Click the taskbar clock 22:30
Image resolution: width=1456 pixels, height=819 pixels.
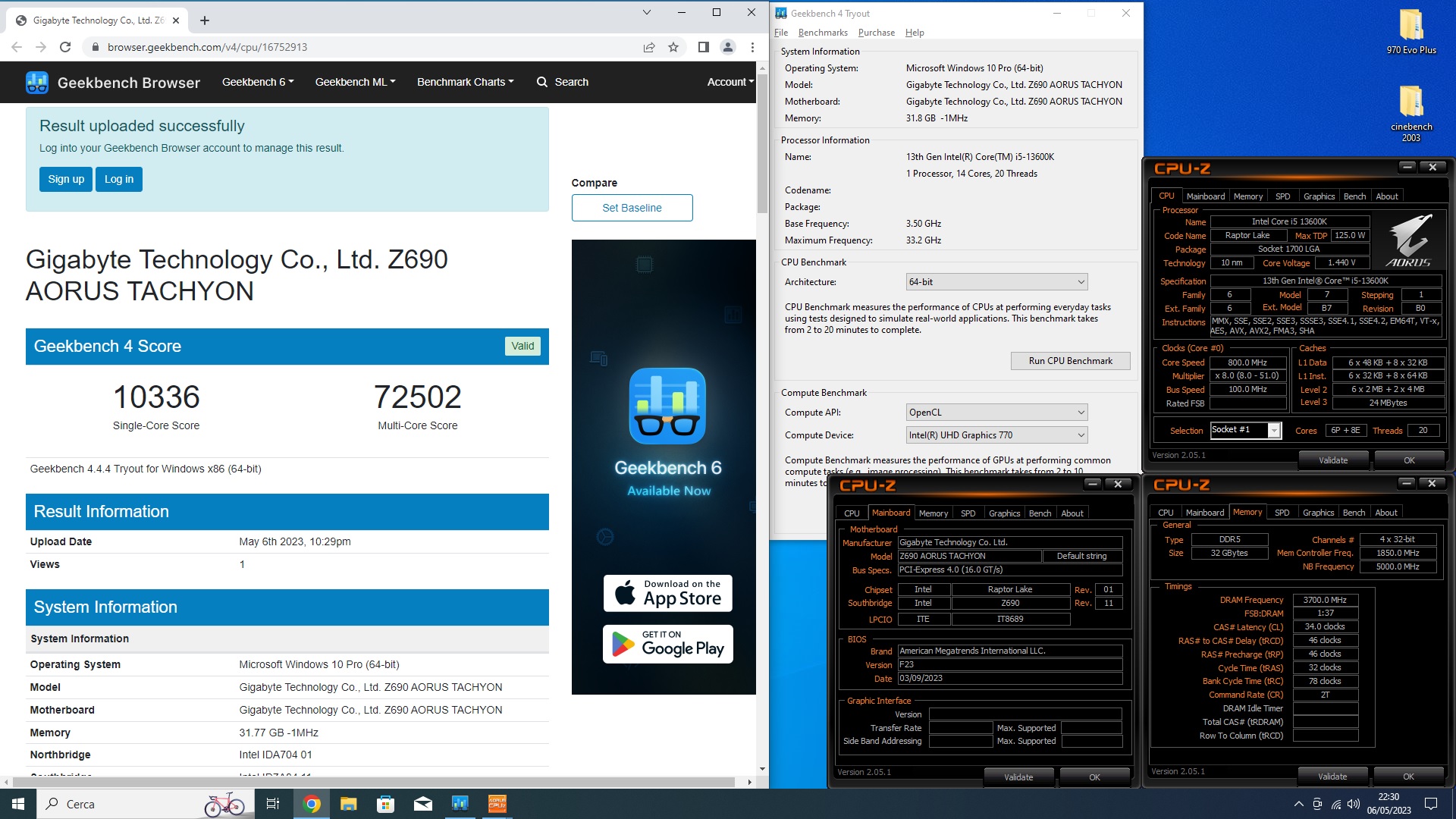[x=1389, y=804]
